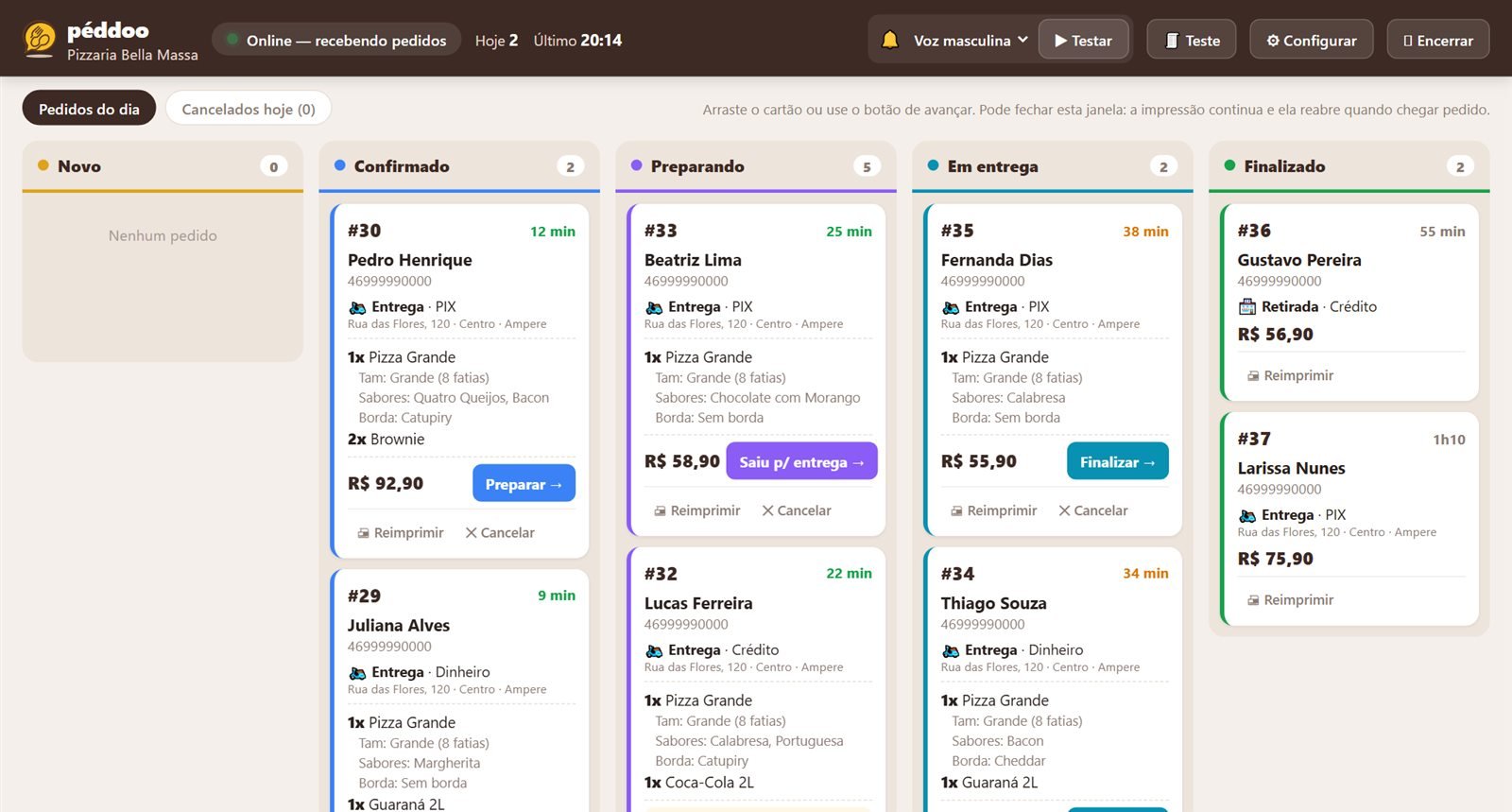Click customer name Thiago Souza

pos(993,603)
